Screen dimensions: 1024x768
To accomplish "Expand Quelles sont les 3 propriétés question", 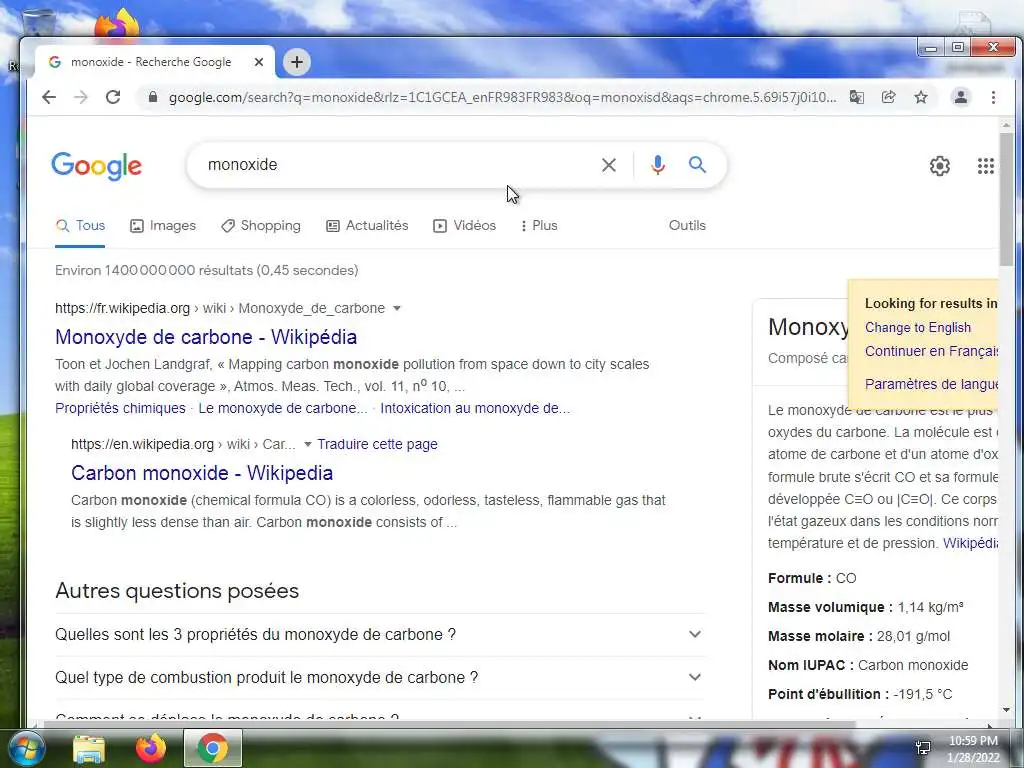I will (380, 635).
